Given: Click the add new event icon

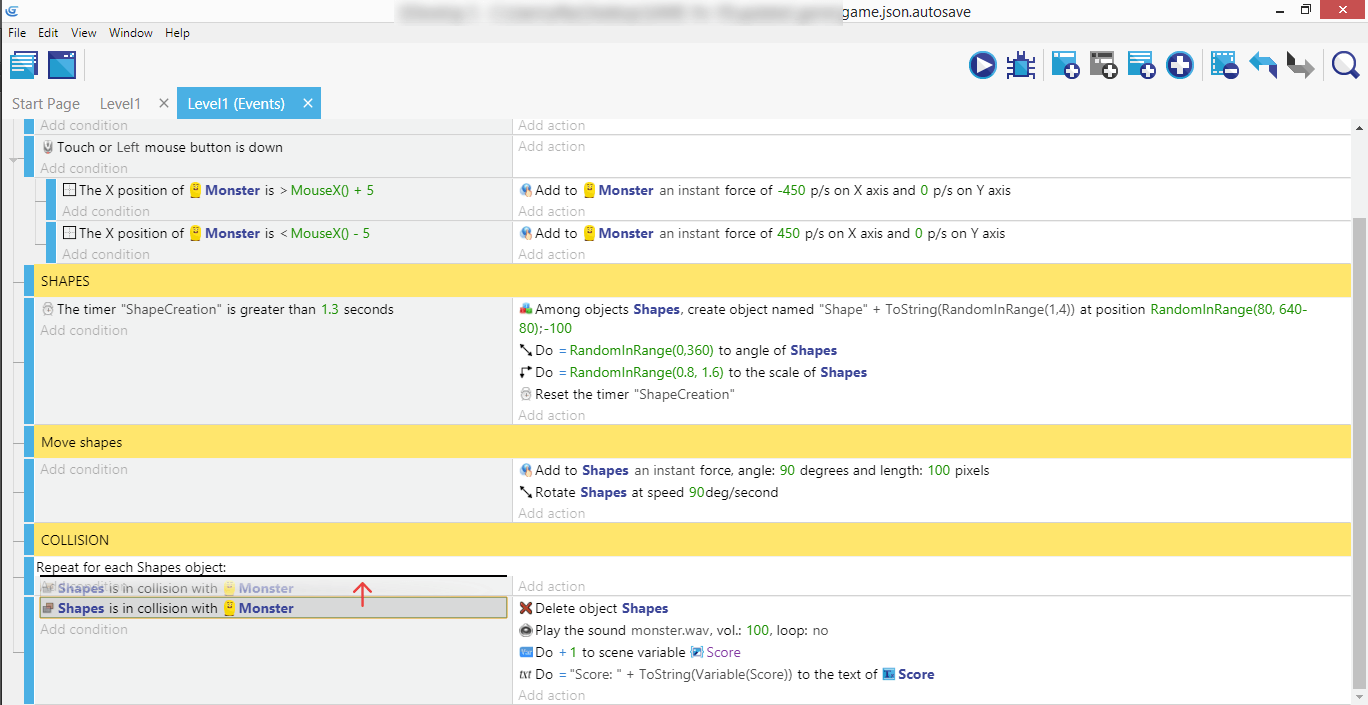Looking at the screenshot, I should click(1064, 66).
